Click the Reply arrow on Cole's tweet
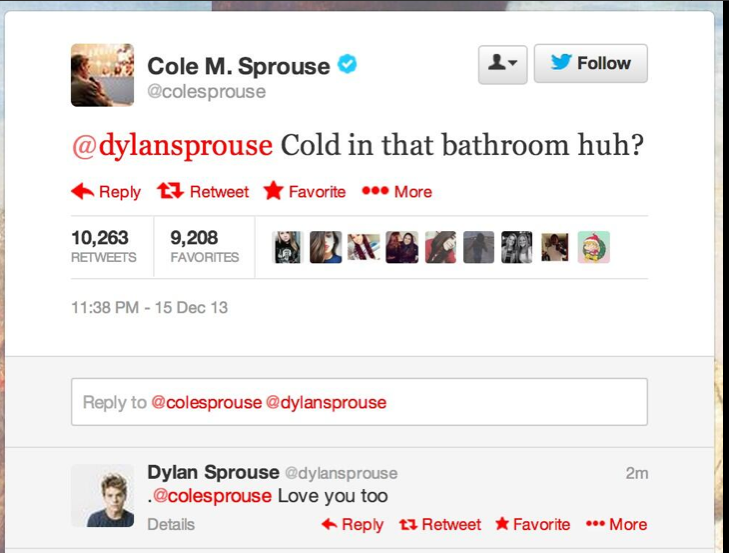Image resolution: width=729 pixels, height=553 pixels. point(106,192)
